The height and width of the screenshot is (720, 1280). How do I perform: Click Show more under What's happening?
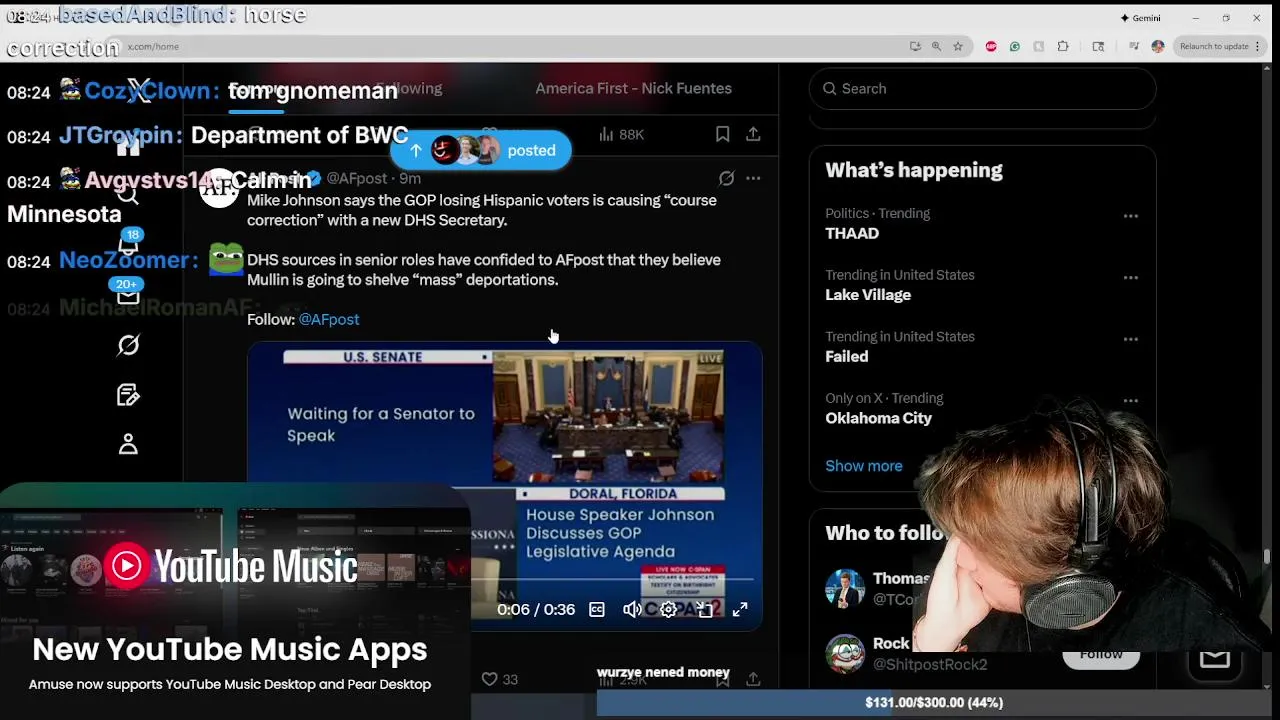[864, 466]
